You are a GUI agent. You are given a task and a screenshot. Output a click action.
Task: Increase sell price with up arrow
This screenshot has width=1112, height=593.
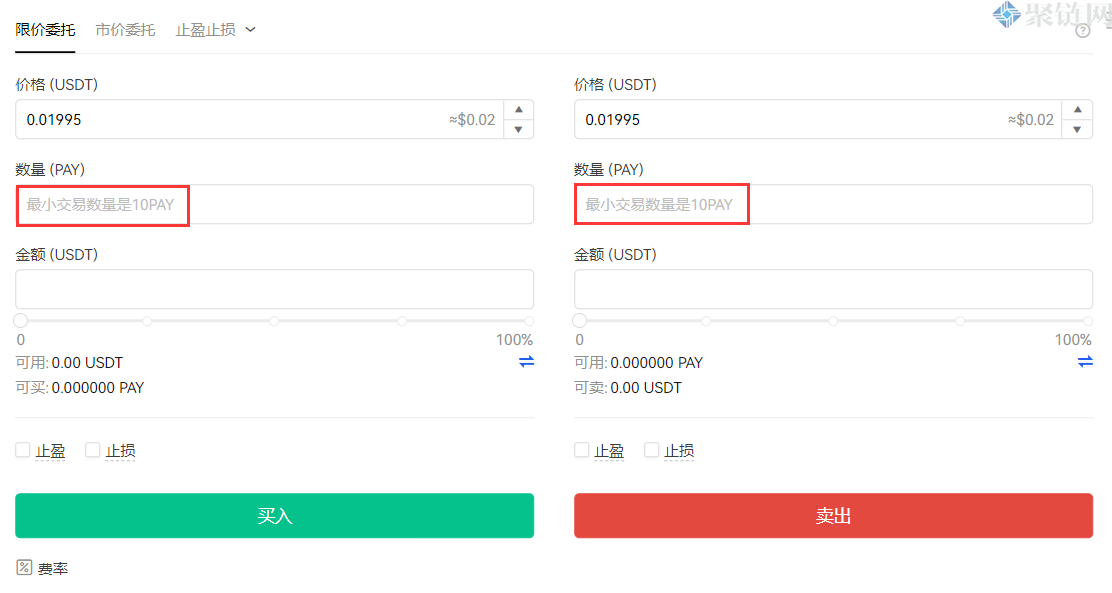tap(1078, 109)
